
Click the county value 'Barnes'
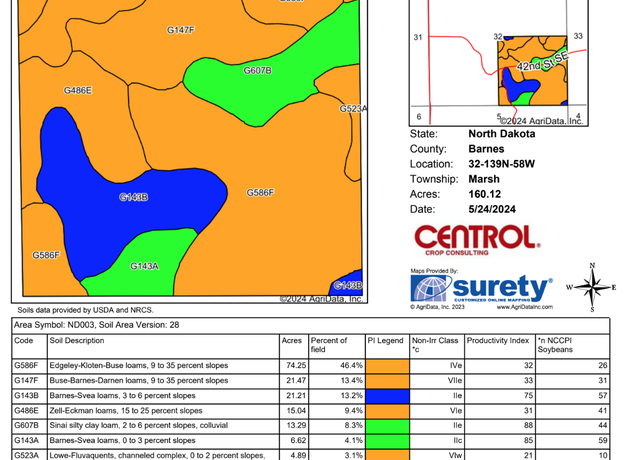(x=486, y=149)
